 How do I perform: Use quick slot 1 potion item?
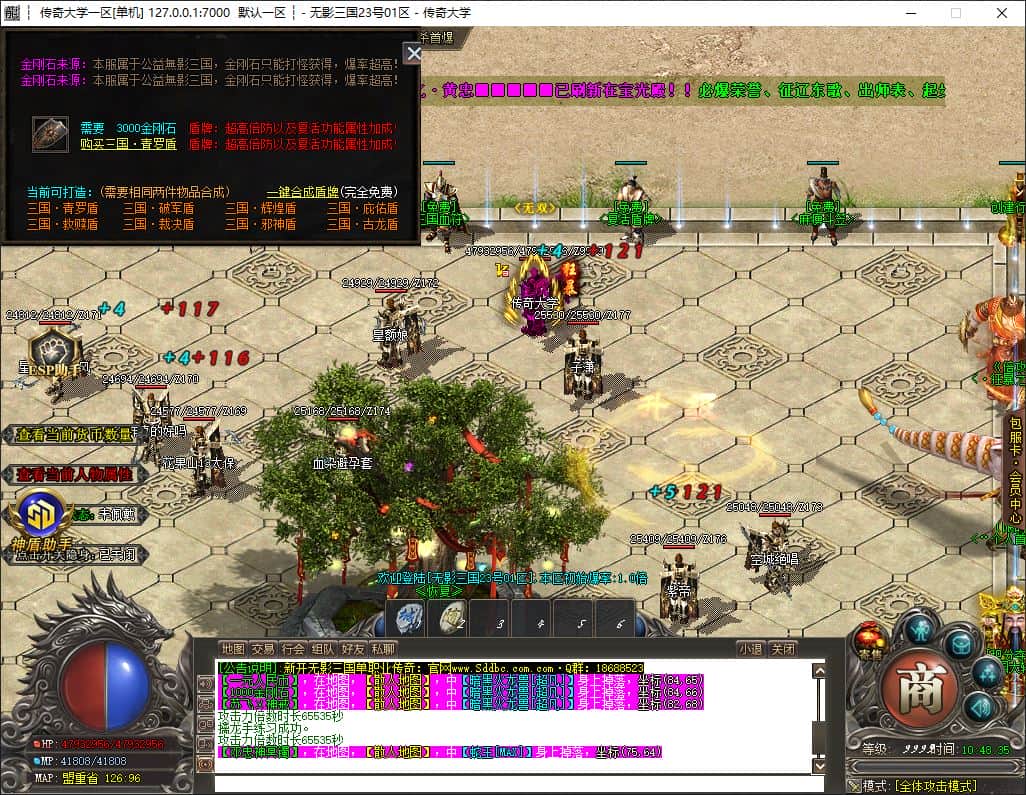(407, 619)
